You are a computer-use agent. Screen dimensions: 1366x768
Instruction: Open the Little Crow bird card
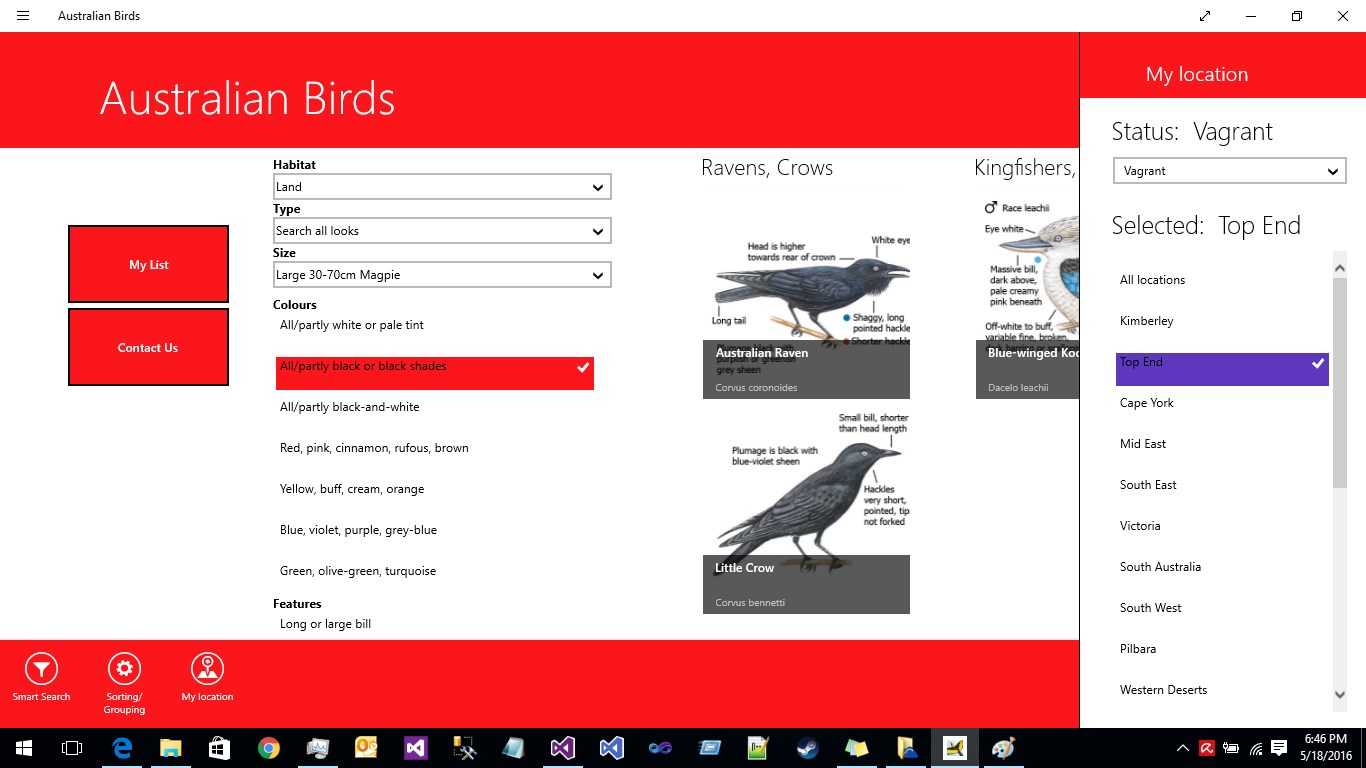pyautogui.click(x=806, y=510)
